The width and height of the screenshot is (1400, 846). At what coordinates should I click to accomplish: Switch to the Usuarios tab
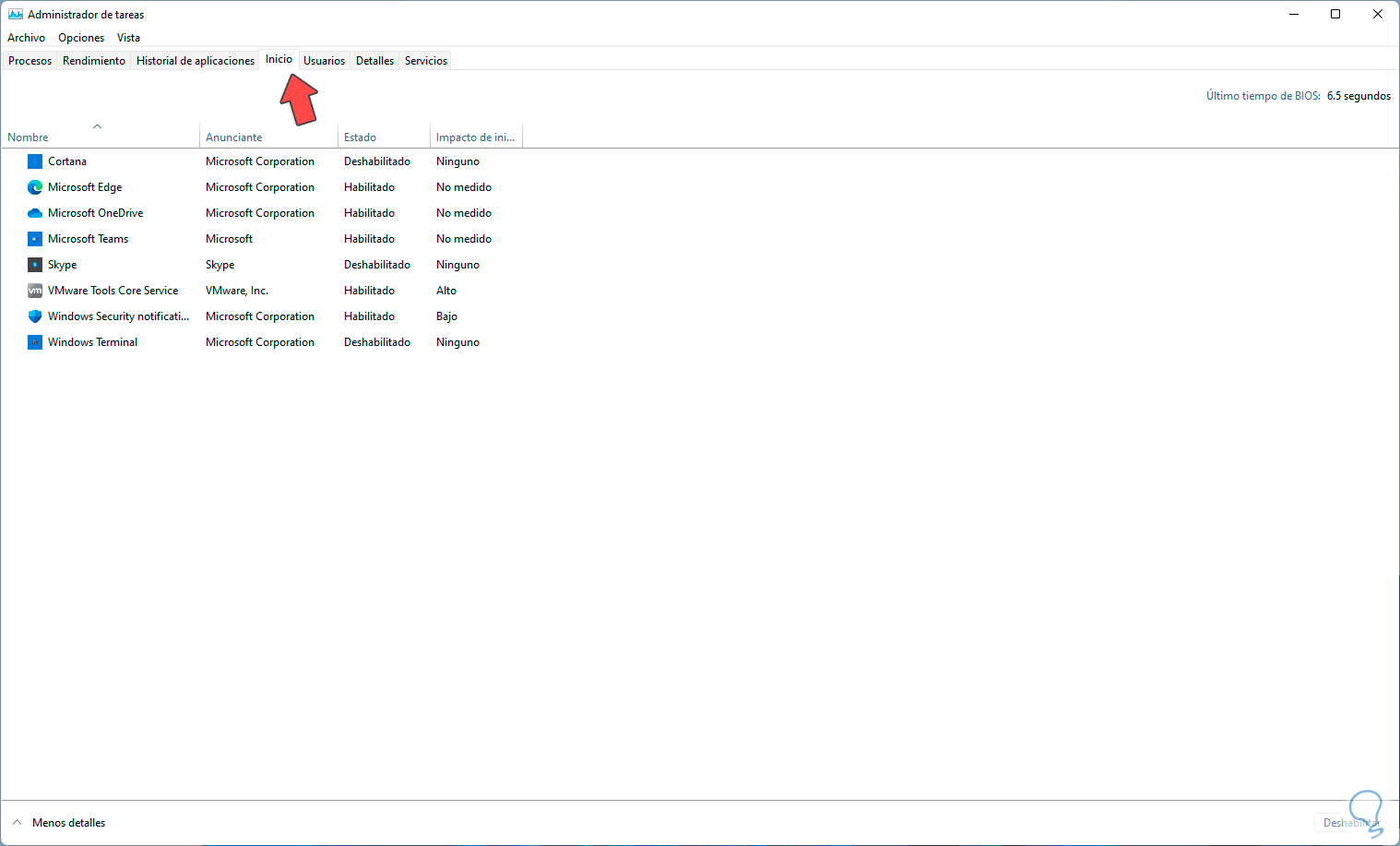click(x=325, y=61)
